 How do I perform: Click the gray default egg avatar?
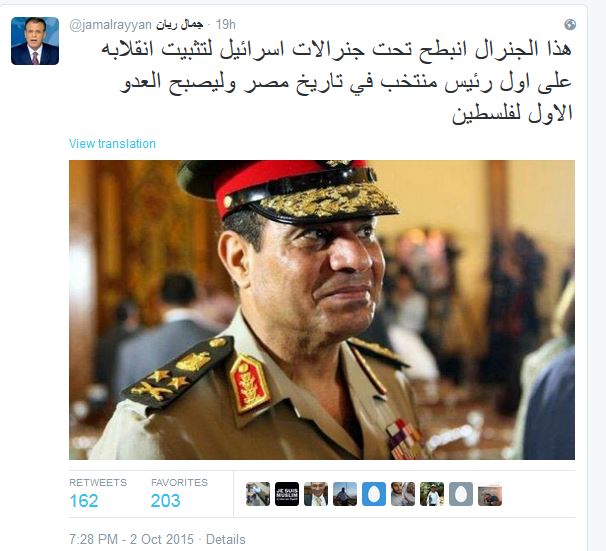[x=461, y=494]
